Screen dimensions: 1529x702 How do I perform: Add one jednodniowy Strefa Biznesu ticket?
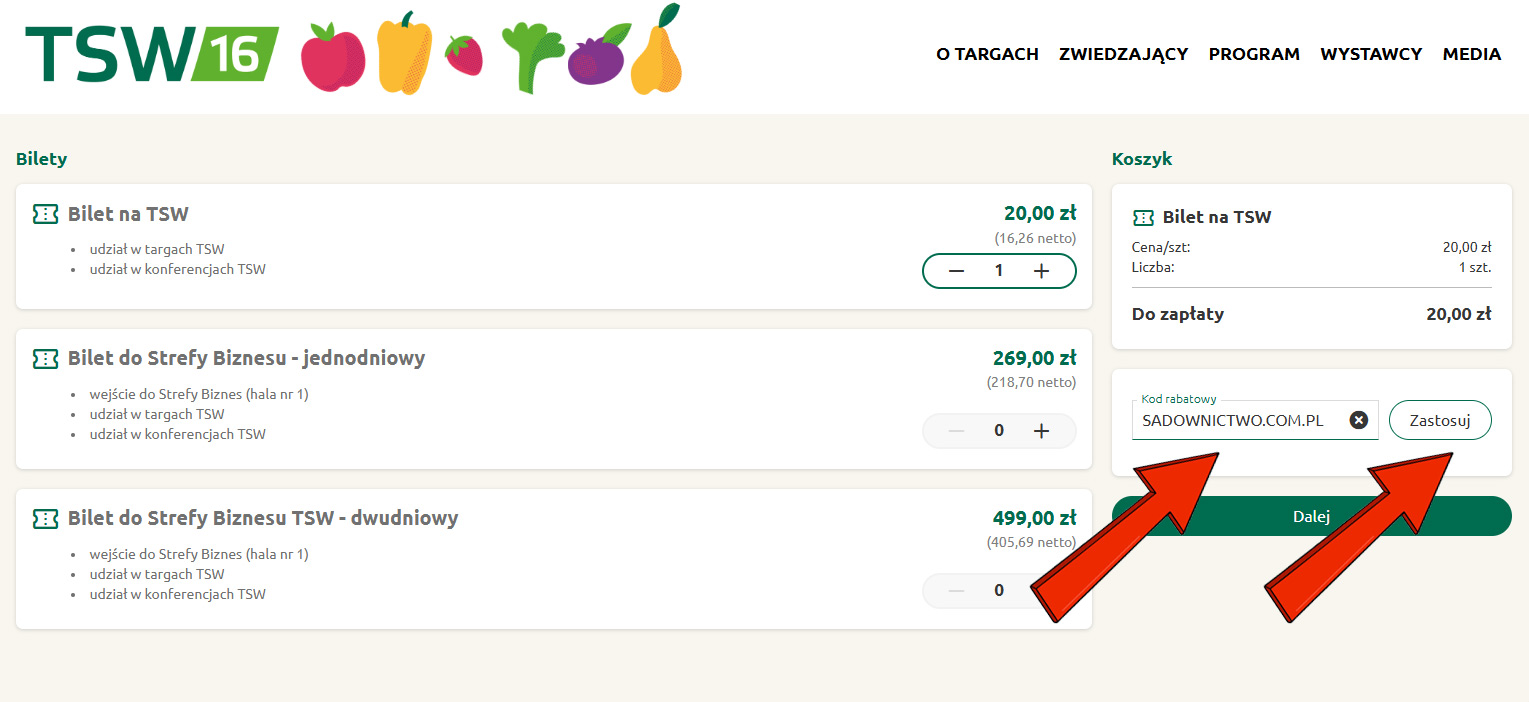1041,431
